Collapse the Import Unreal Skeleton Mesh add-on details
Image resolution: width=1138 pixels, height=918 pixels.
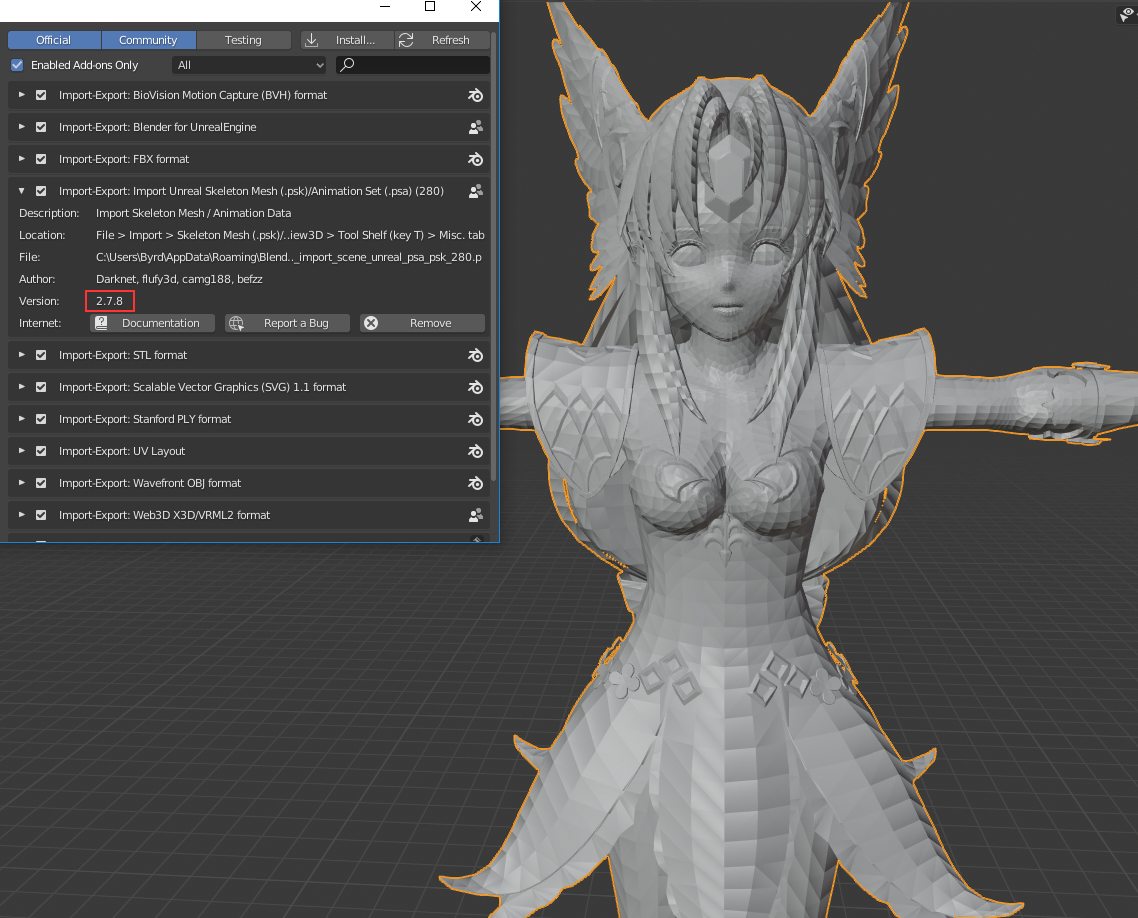[22, 191]
